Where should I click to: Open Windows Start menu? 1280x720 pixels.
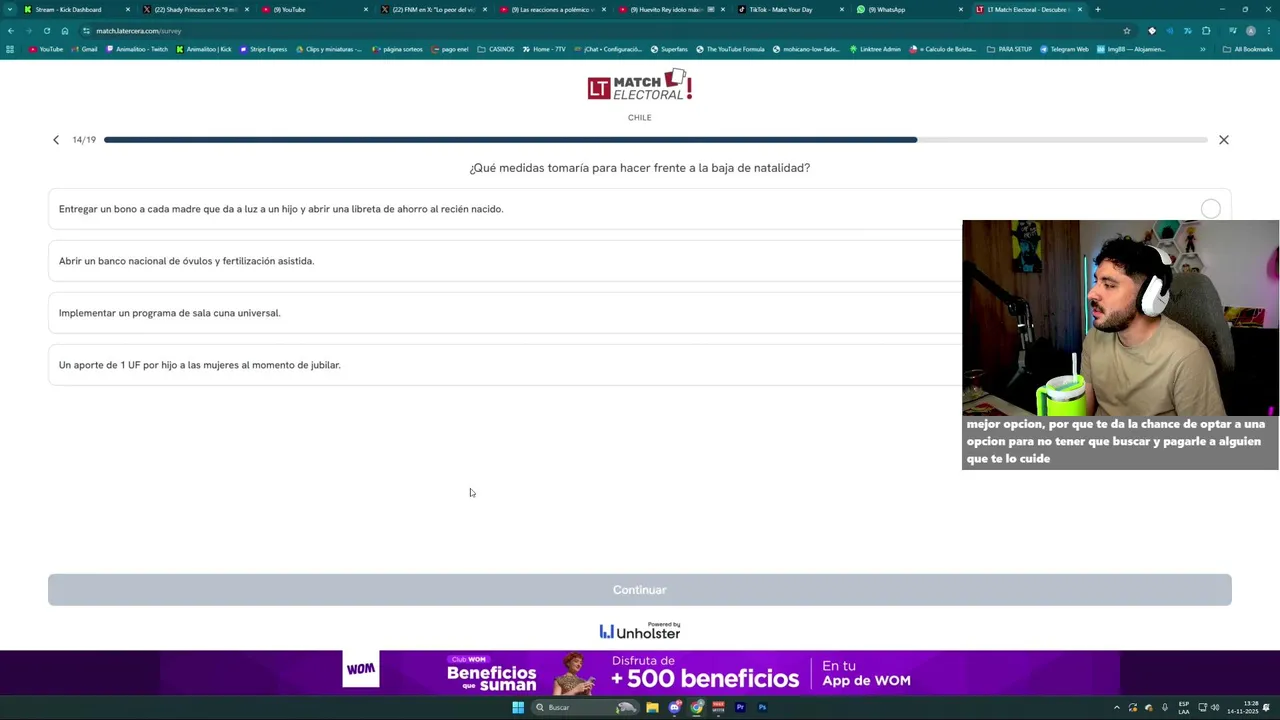(518, 707)
